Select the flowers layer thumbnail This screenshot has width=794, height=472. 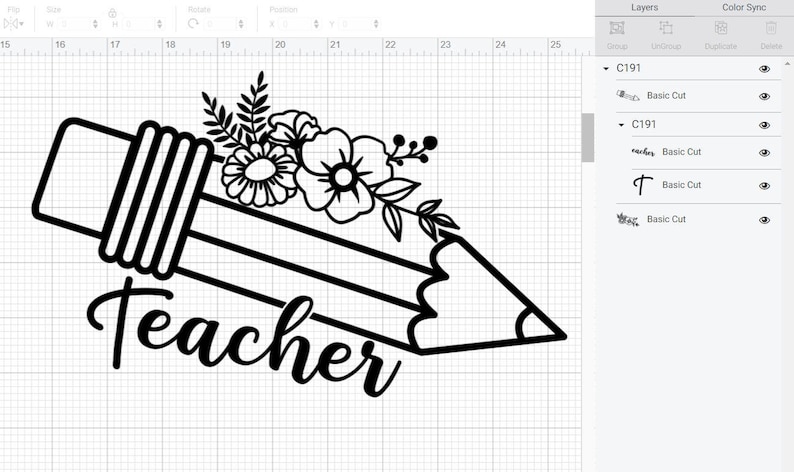(x=628, y=219)
